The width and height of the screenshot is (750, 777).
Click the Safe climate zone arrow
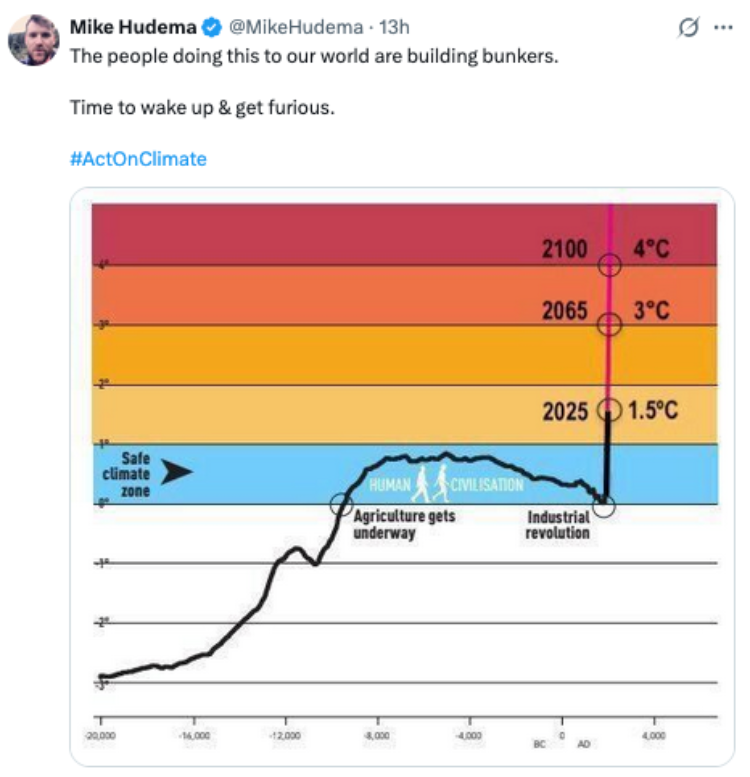click(176, 472)
